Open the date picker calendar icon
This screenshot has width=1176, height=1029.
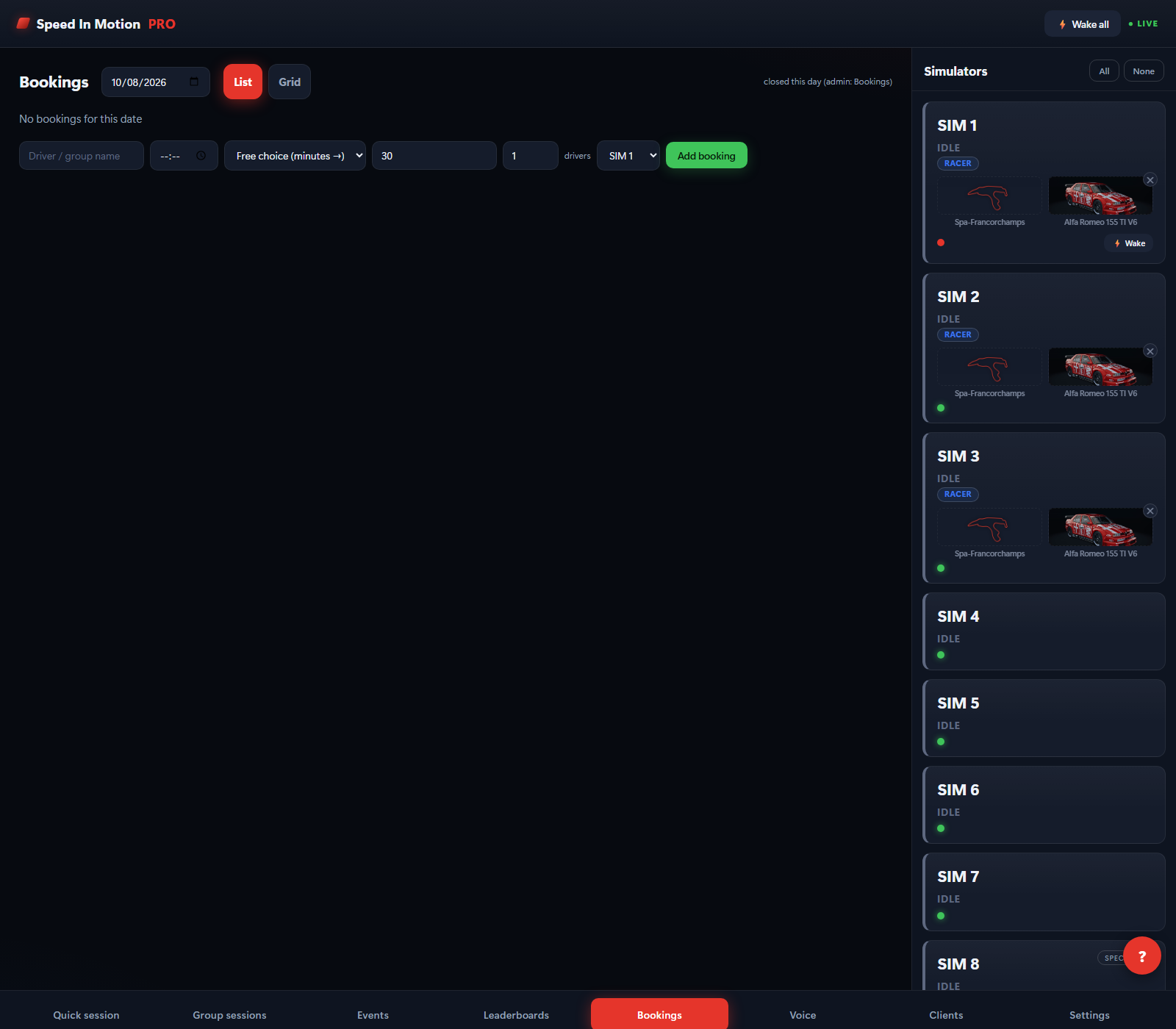(x=194, y=82)
